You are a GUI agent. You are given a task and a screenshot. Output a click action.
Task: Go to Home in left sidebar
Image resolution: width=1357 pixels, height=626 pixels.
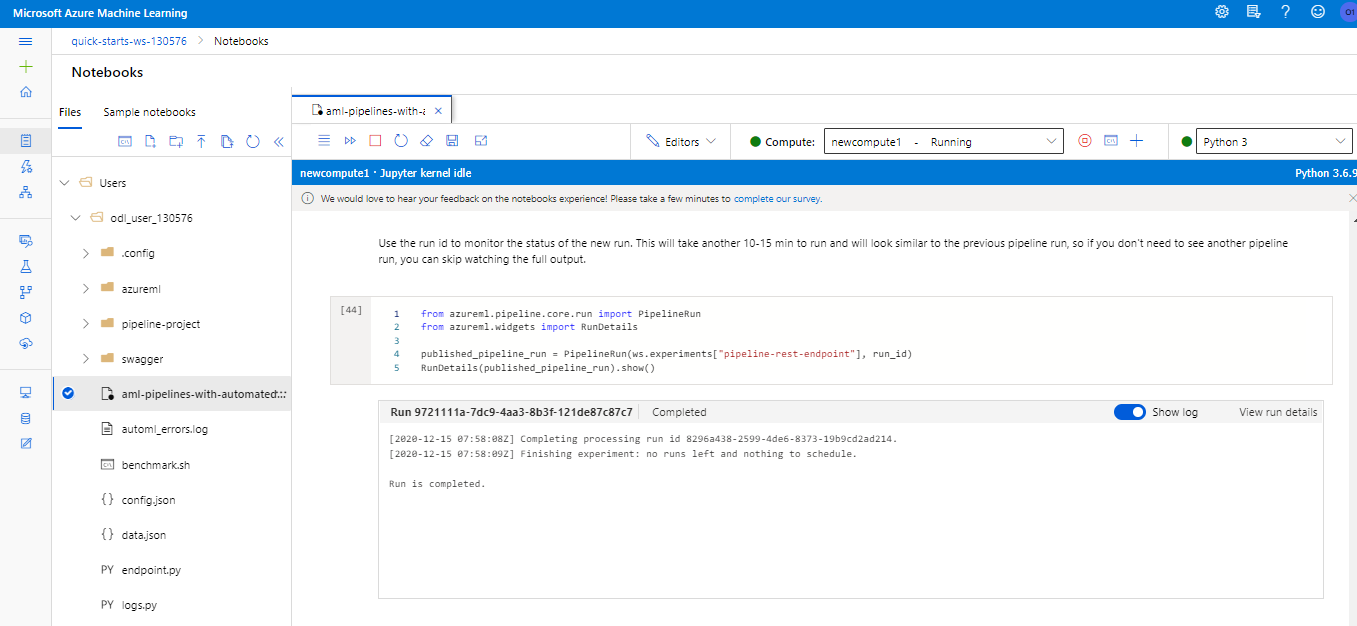(26, 92)
